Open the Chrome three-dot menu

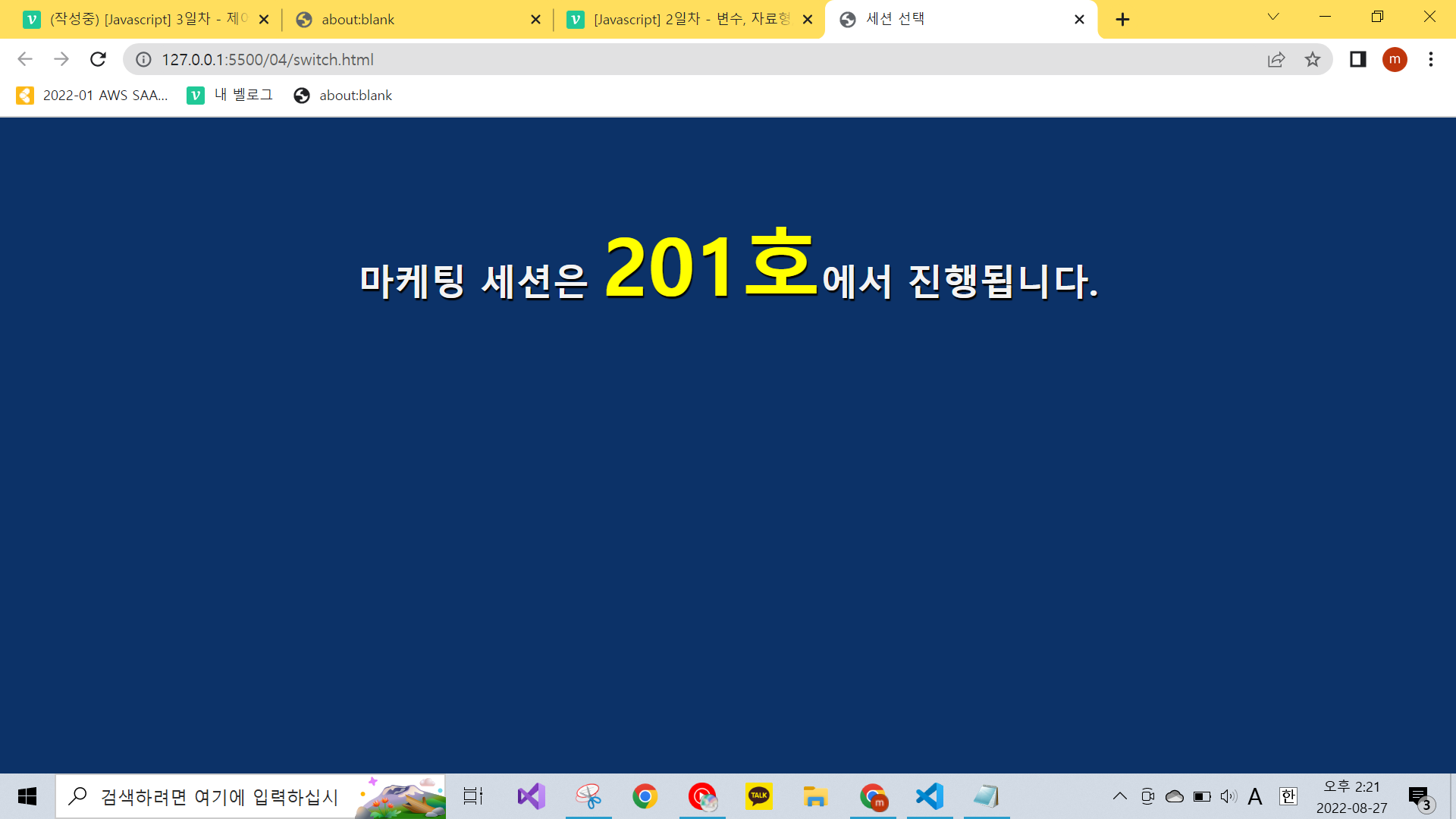1431,59
